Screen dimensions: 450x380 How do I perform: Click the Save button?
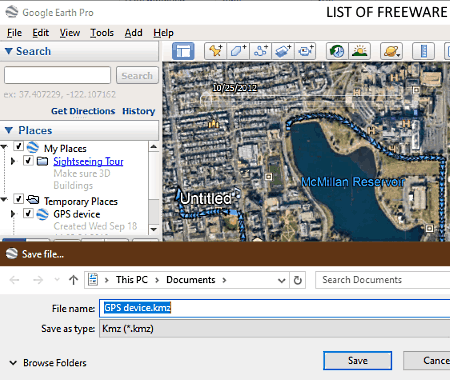tap(357, 360)
